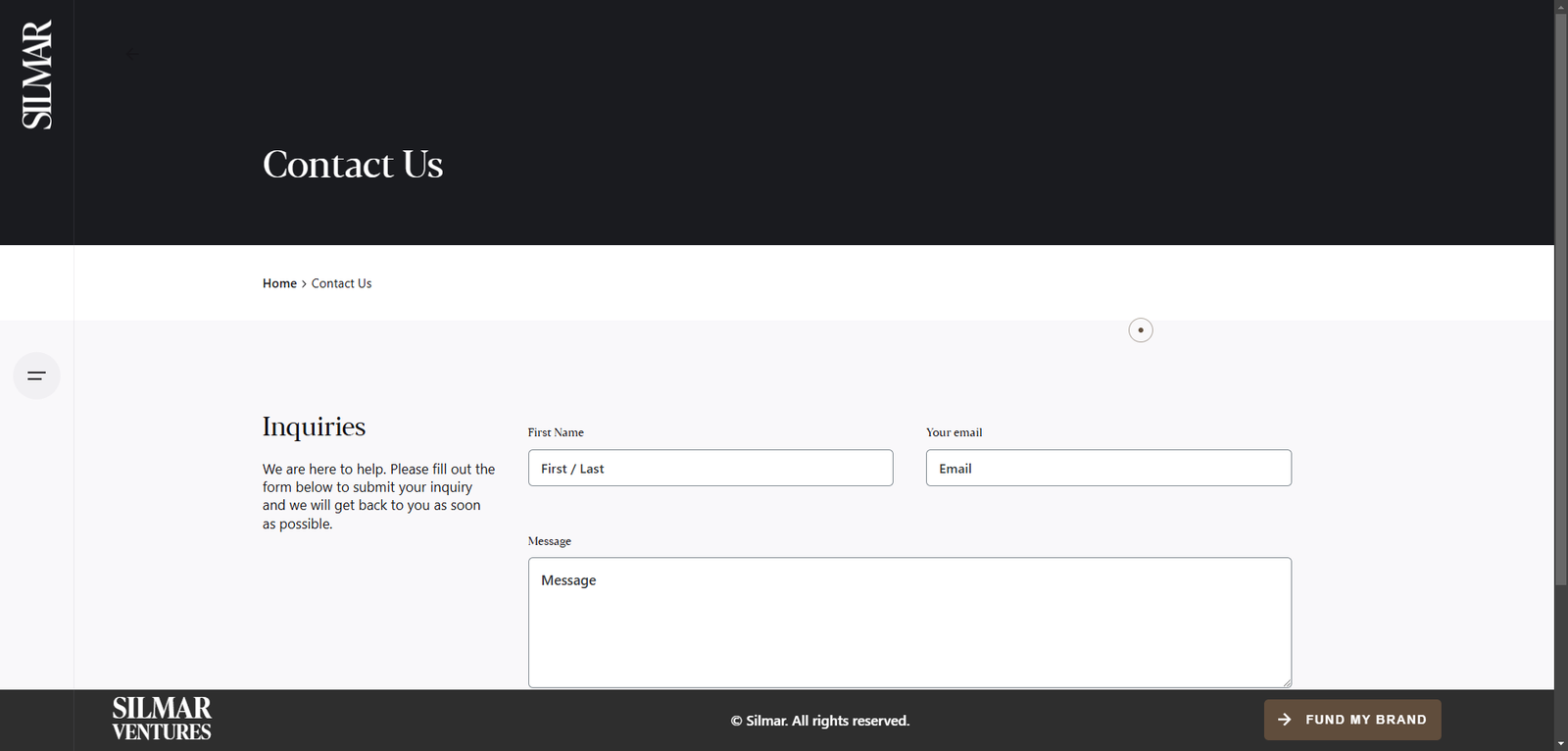
Task: Click the Contact Us breadcrumb item
Action: pos(341,283)
